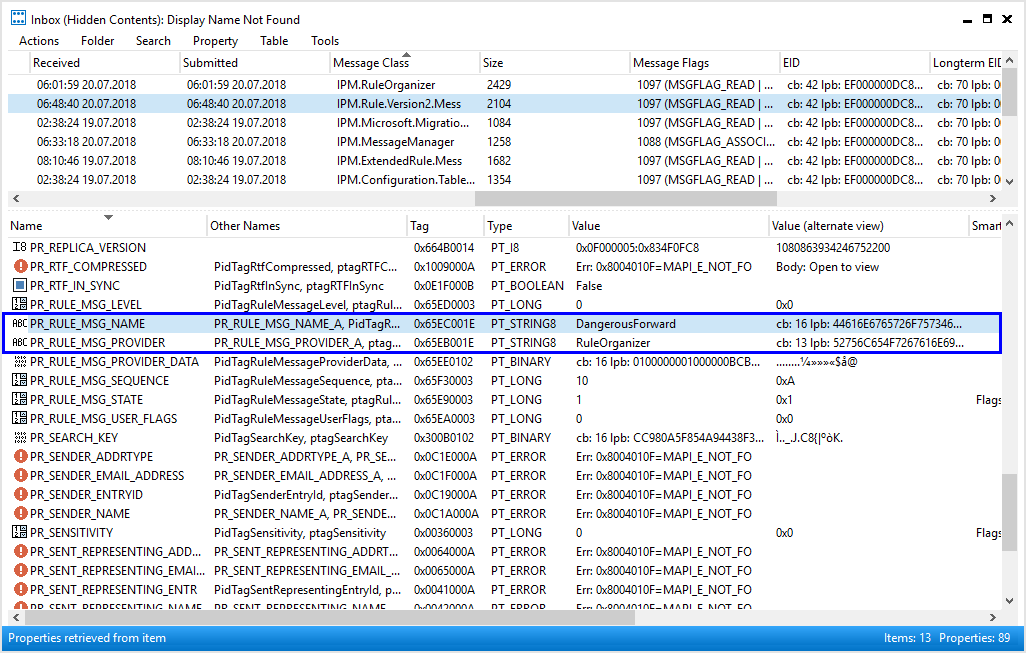Click boolean icon next to PR_RTF_IN_SYNC
Image resolution: width=1026 pixels, height=653 pixels.
[20, 285]
